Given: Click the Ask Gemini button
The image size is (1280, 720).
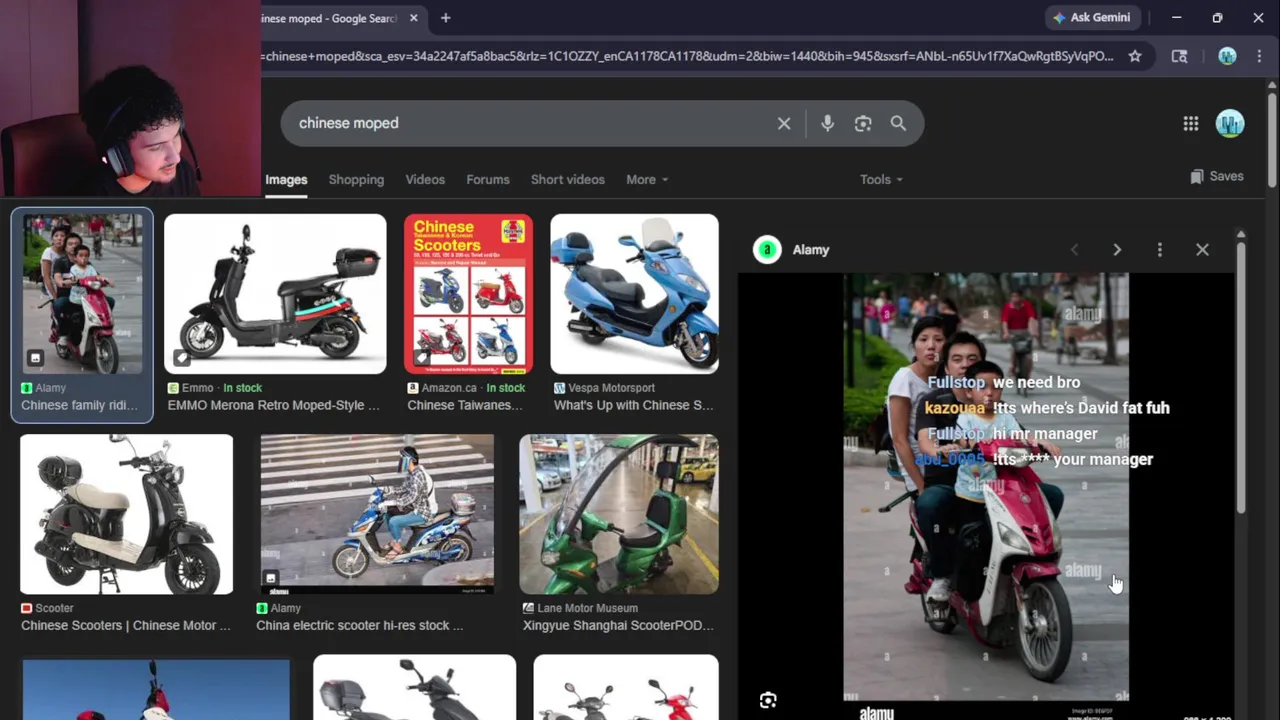Looking at the screenshot, I should click(x=1091, y=17).
